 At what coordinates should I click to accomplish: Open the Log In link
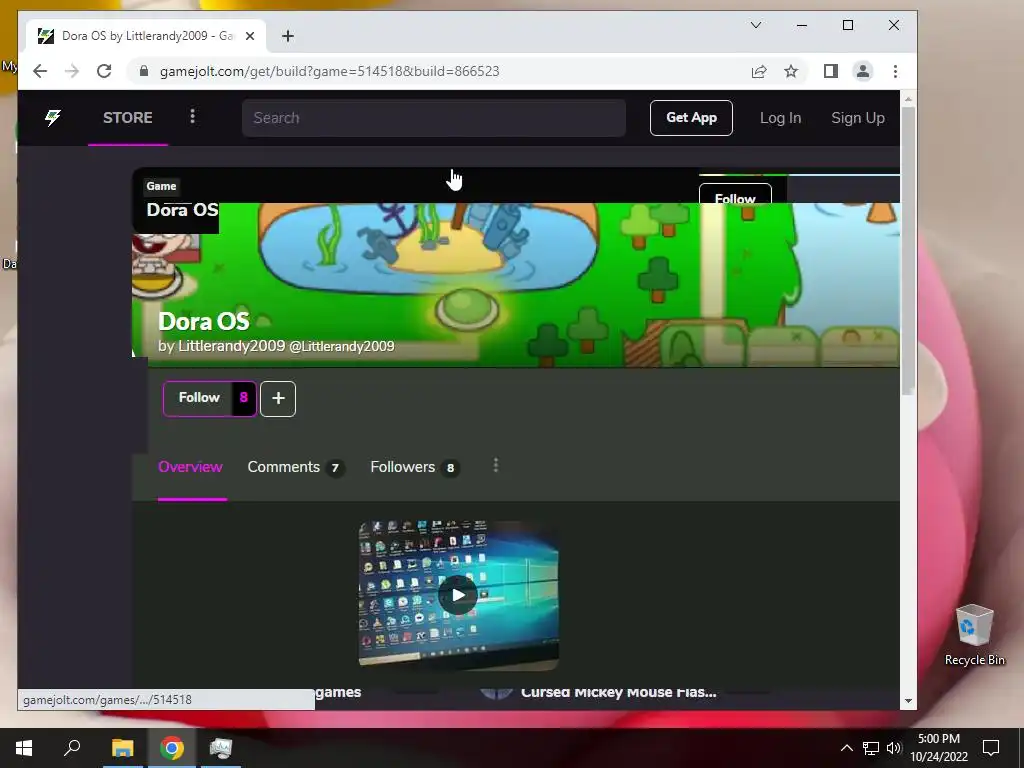coord(780,118)
